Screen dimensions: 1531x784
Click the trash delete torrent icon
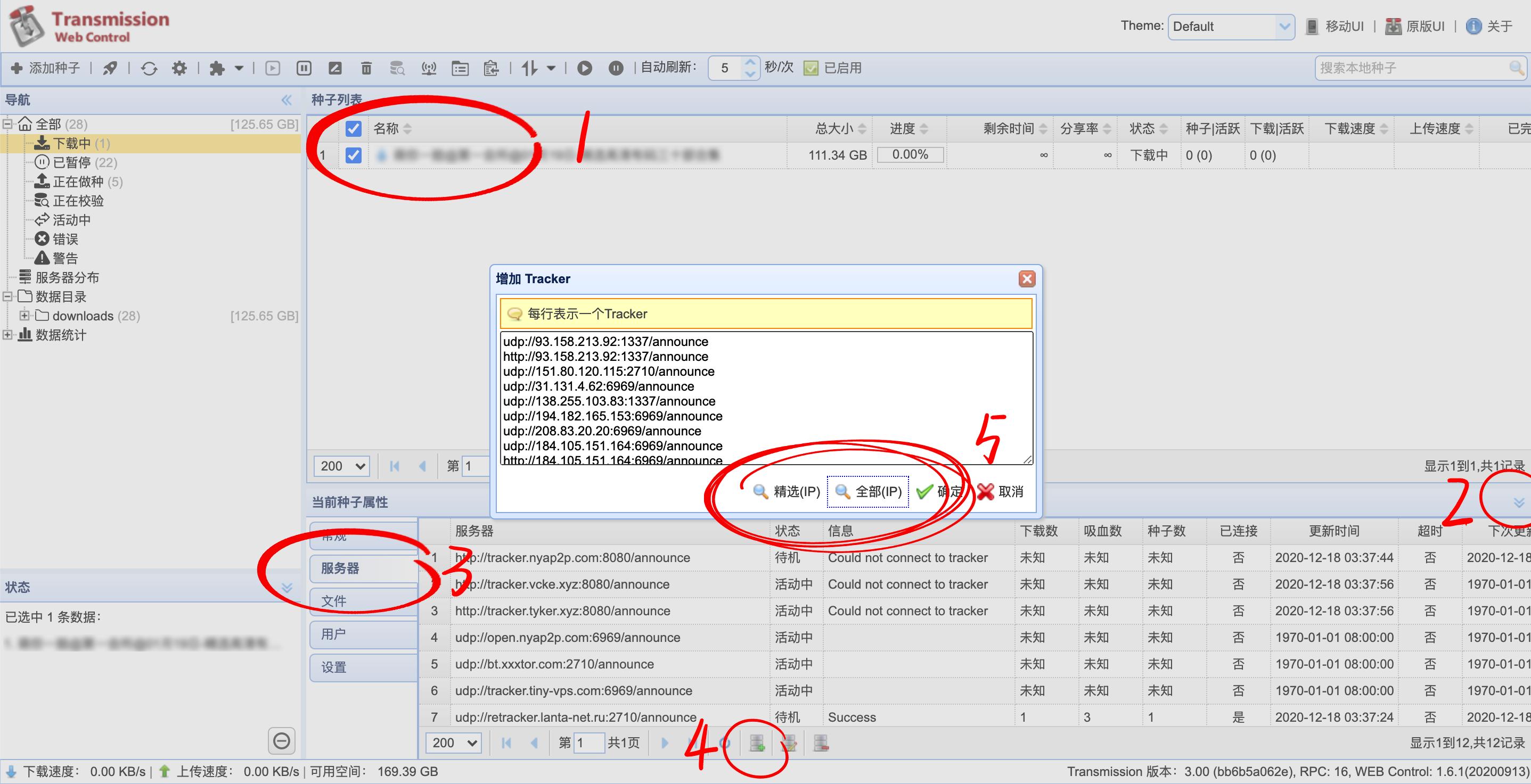pyautogui.click(x=366, y=68)
